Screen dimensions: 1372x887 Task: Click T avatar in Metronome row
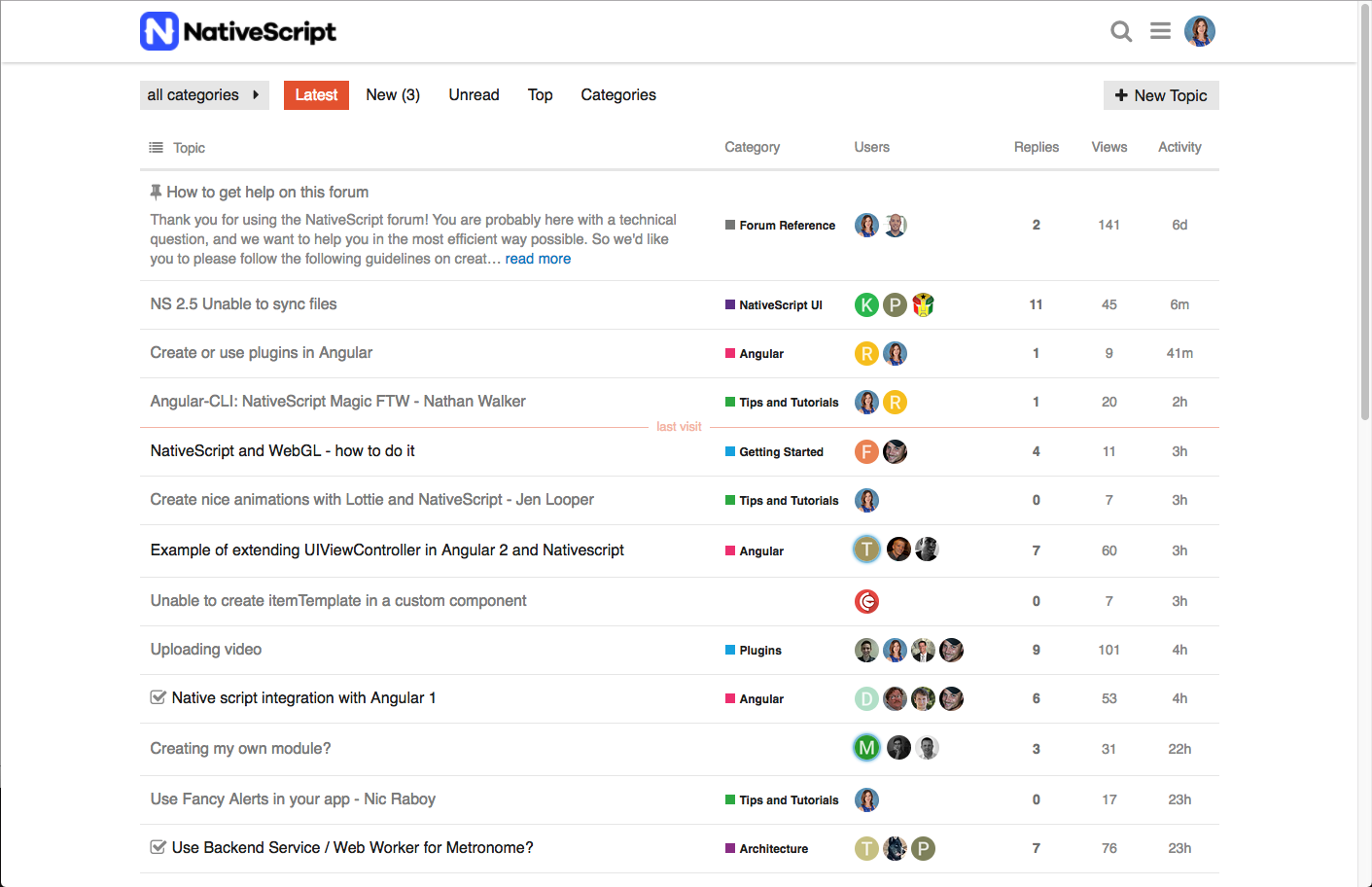pyautogui.click(x=866, y=848)
